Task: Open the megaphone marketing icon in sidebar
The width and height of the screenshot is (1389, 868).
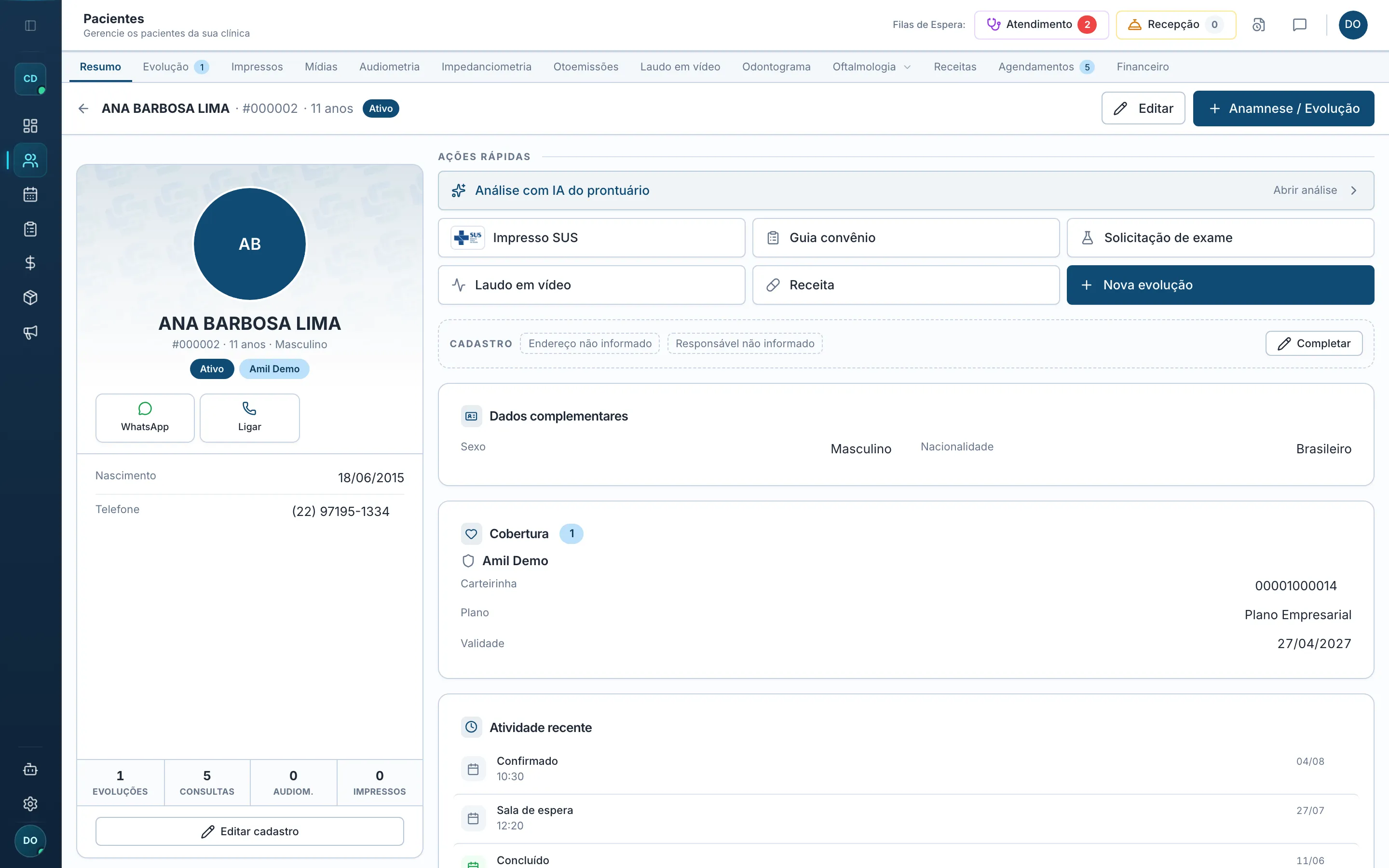Action: pos(30,332)
